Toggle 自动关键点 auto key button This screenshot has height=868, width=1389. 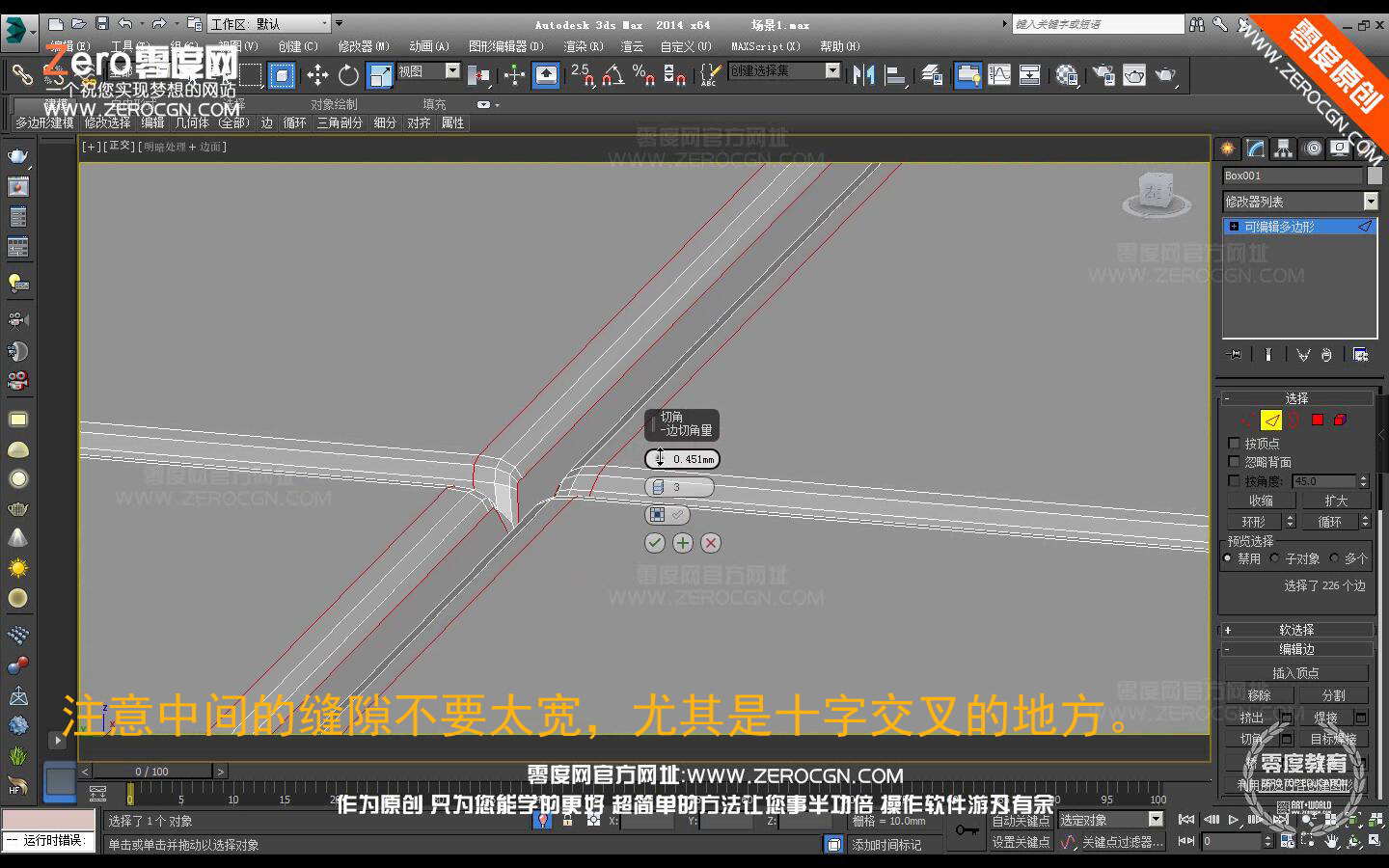[1021, 821]
